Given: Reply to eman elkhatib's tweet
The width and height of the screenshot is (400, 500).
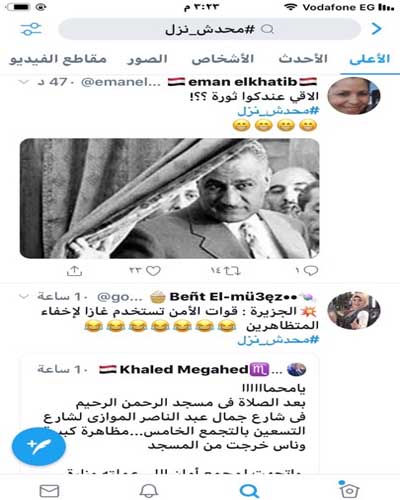Looking at the screenshot, I should pos(311,271).
